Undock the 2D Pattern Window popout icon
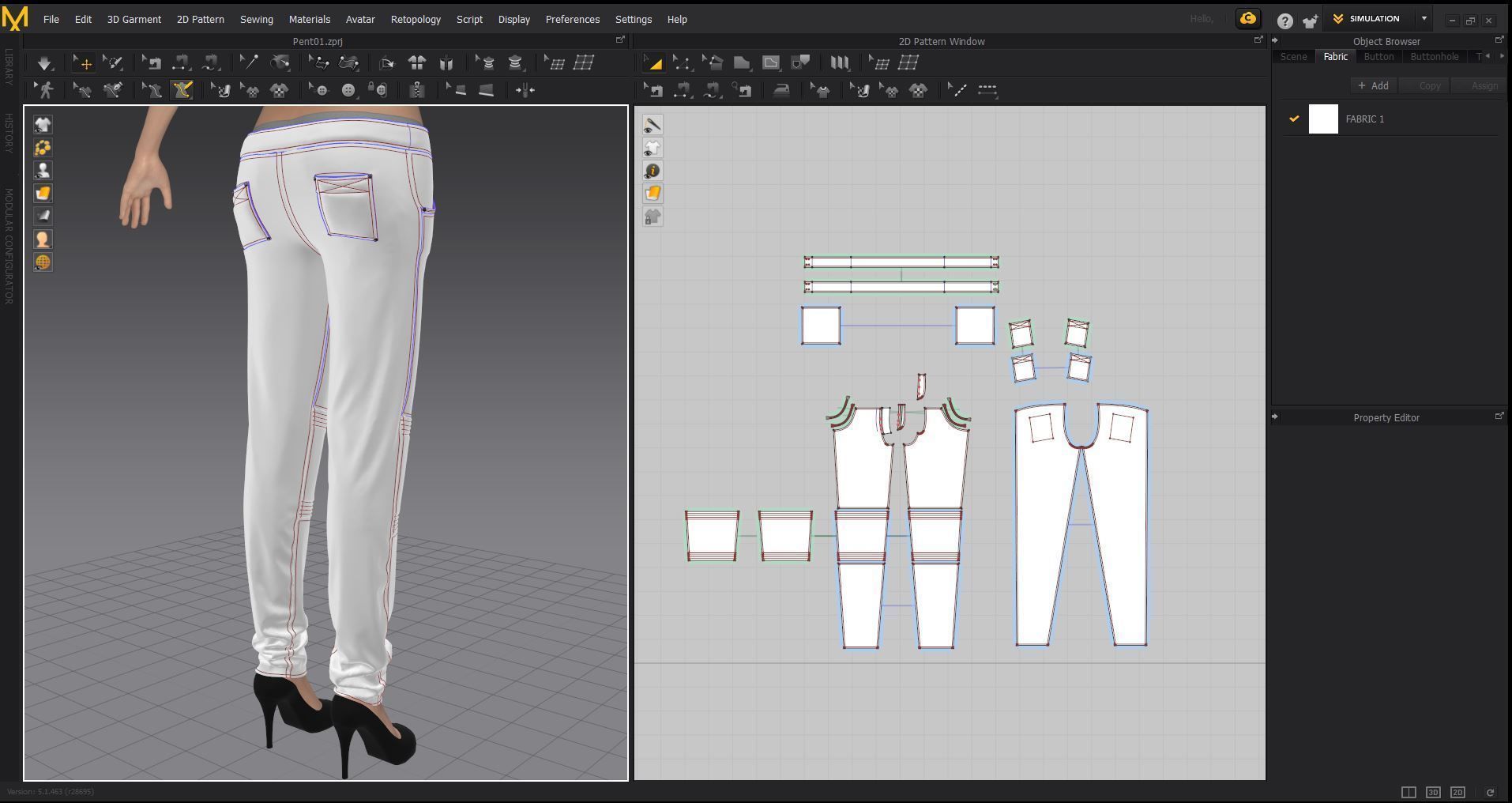The height and width of the screenshot is (803, 1512). pos(1258,40)
